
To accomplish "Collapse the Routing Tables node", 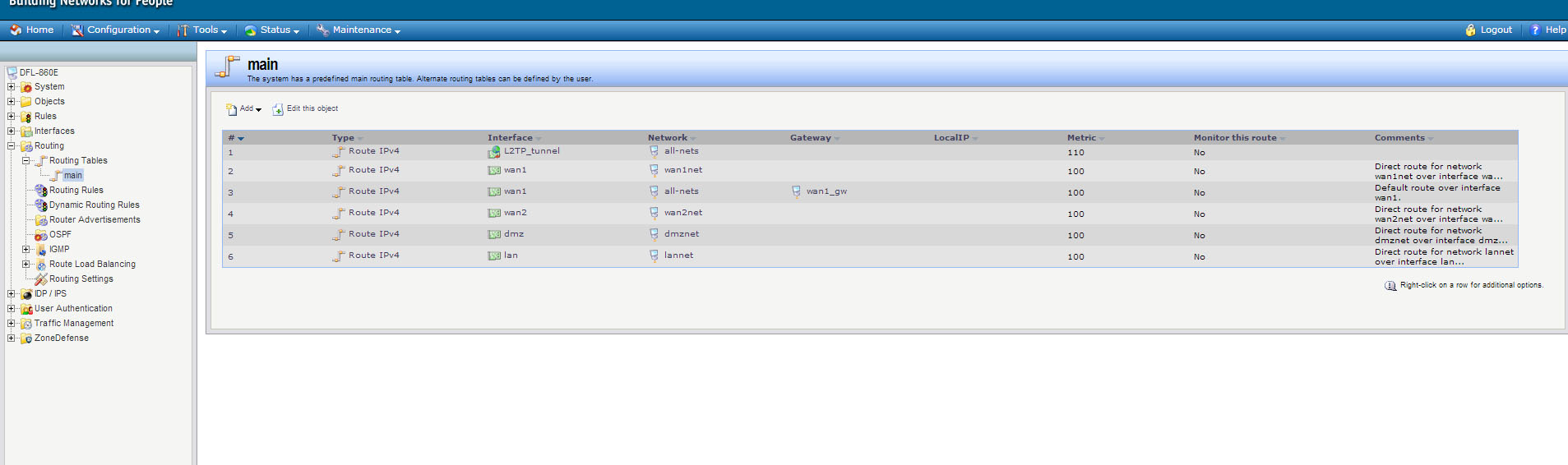I will click(25, 160).
